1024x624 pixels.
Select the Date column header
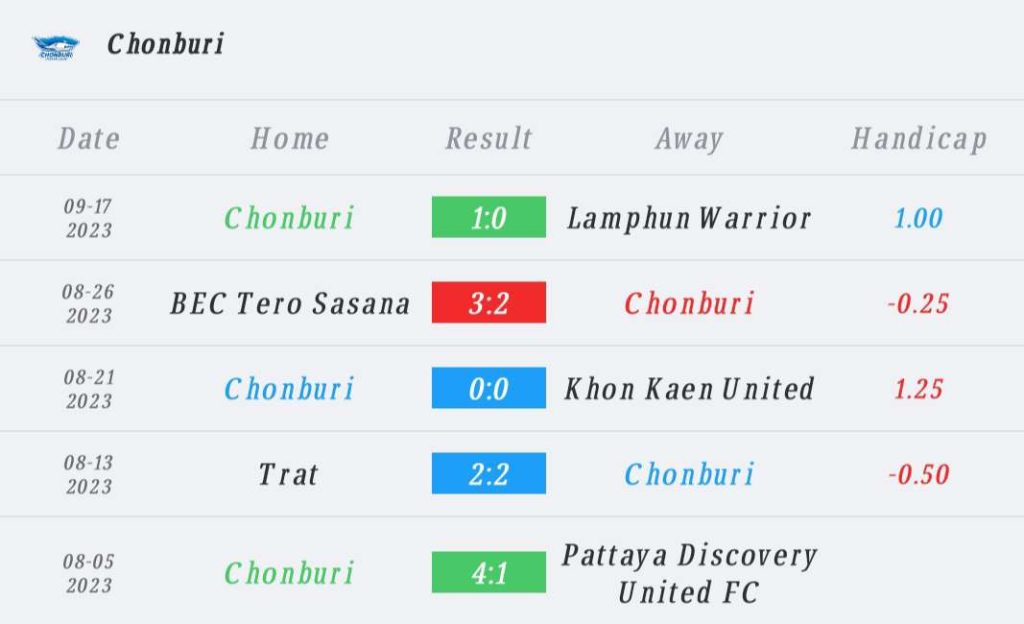pos(89,138)
